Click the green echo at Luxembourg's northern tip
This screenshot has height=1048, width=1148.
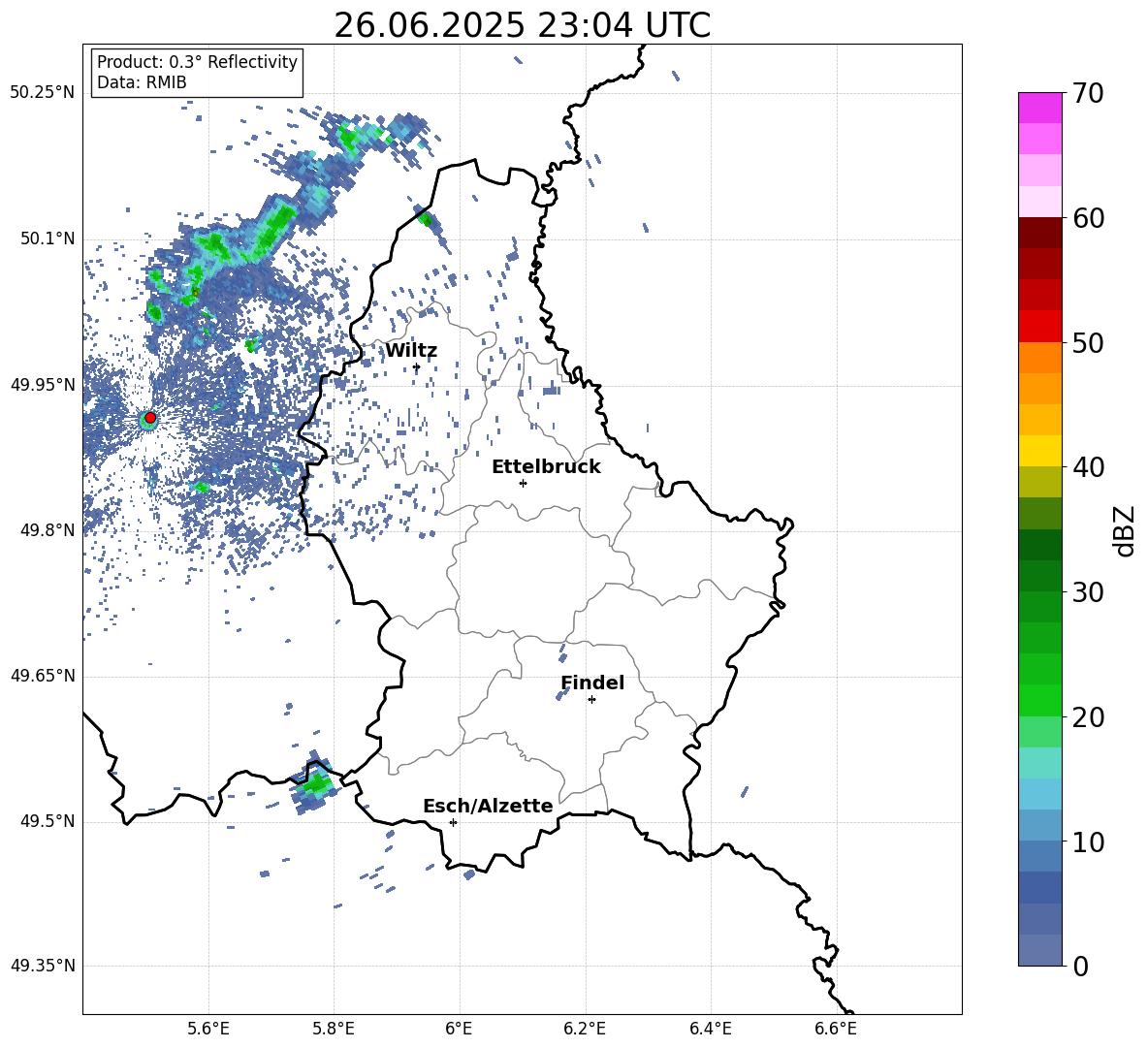click(426, 218)
